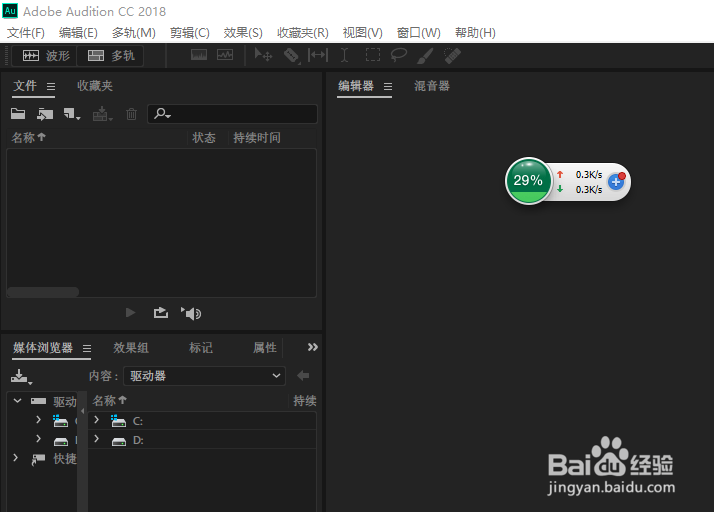Switch to the 收藏夹 tab

click(x=95, y=86)
